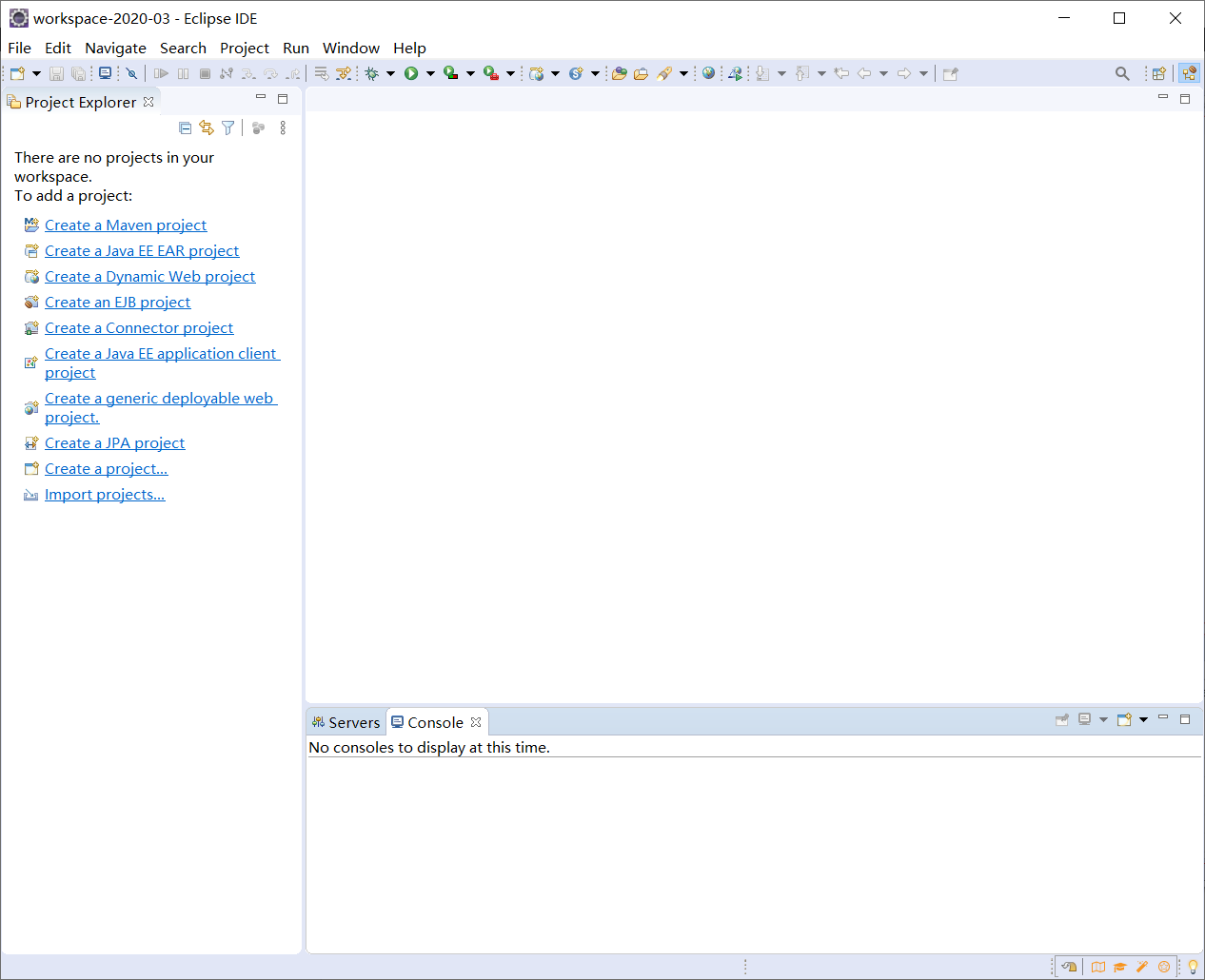Expand the New file dropdown arrow
Image resolution: width=1205 pixels, height=980 pixels.
(37, 73)
